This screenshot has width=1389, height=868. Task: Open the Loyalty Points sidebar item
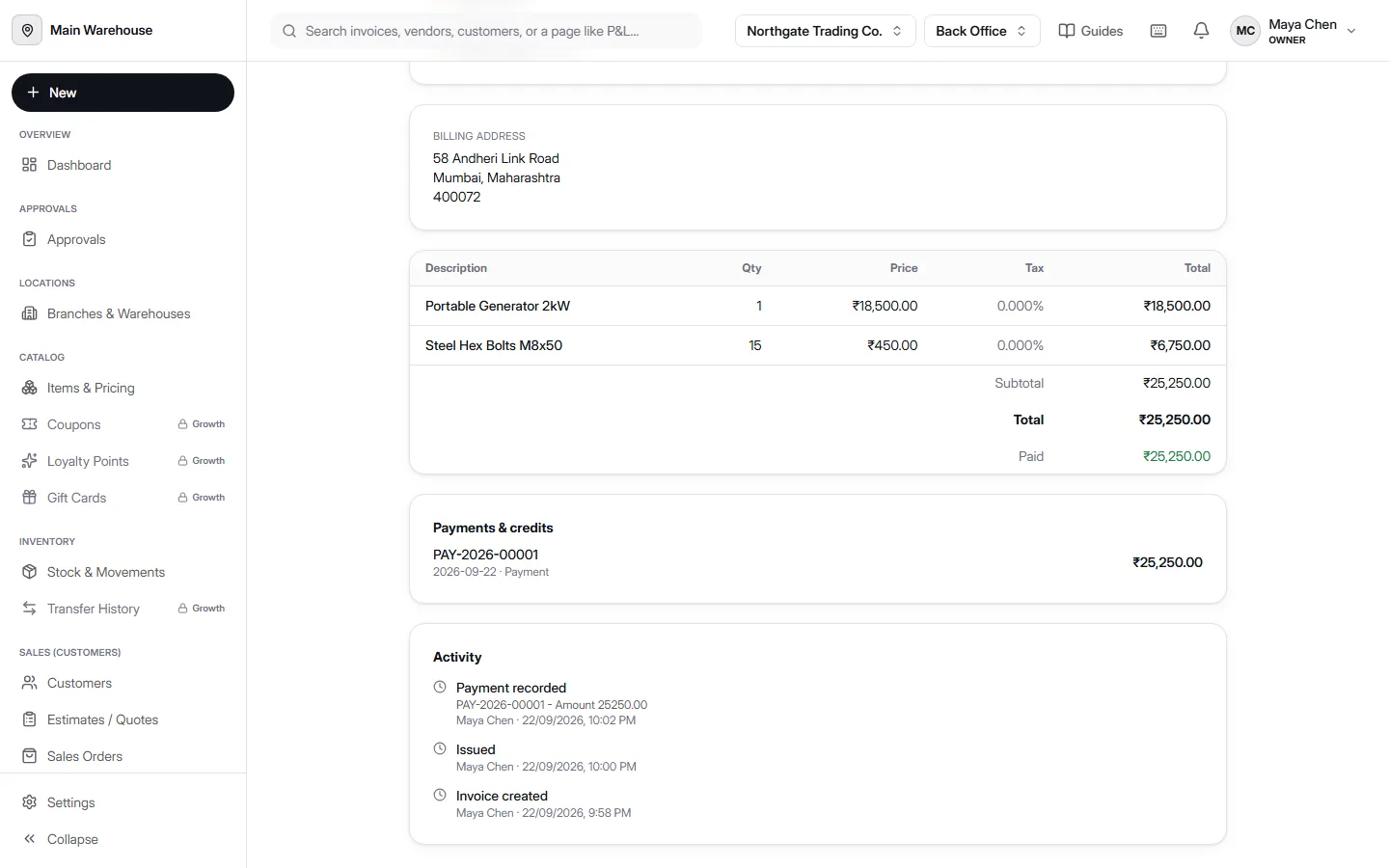pyautogui.click(x=123, y=461)
